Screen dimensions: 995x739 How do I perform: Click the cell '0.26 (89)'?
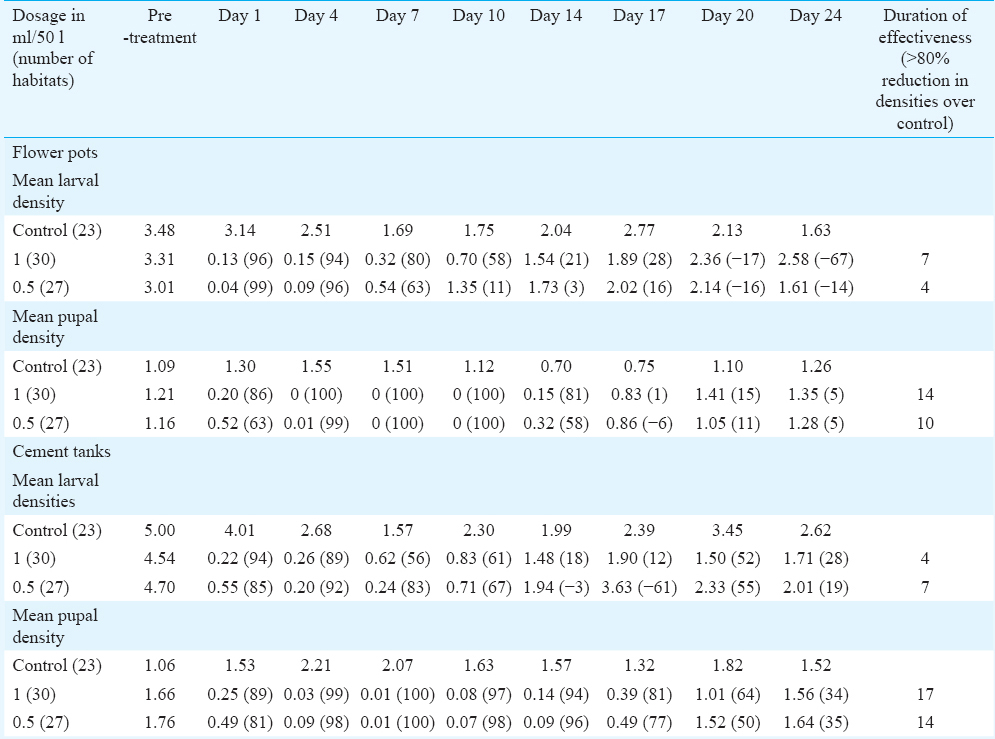[316, 558]
